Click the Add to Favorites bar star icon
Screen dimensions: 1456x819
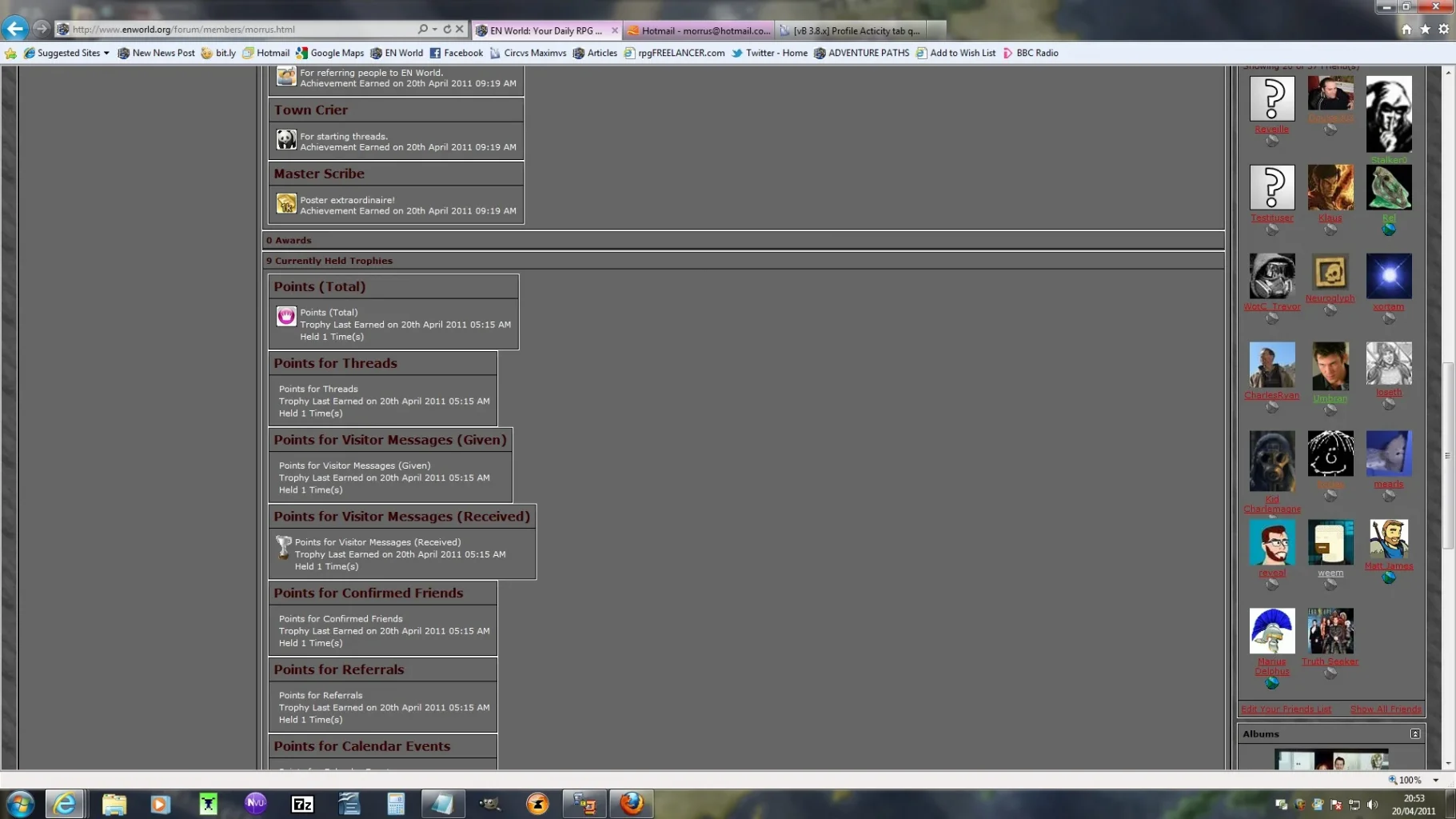pos(10,53)
